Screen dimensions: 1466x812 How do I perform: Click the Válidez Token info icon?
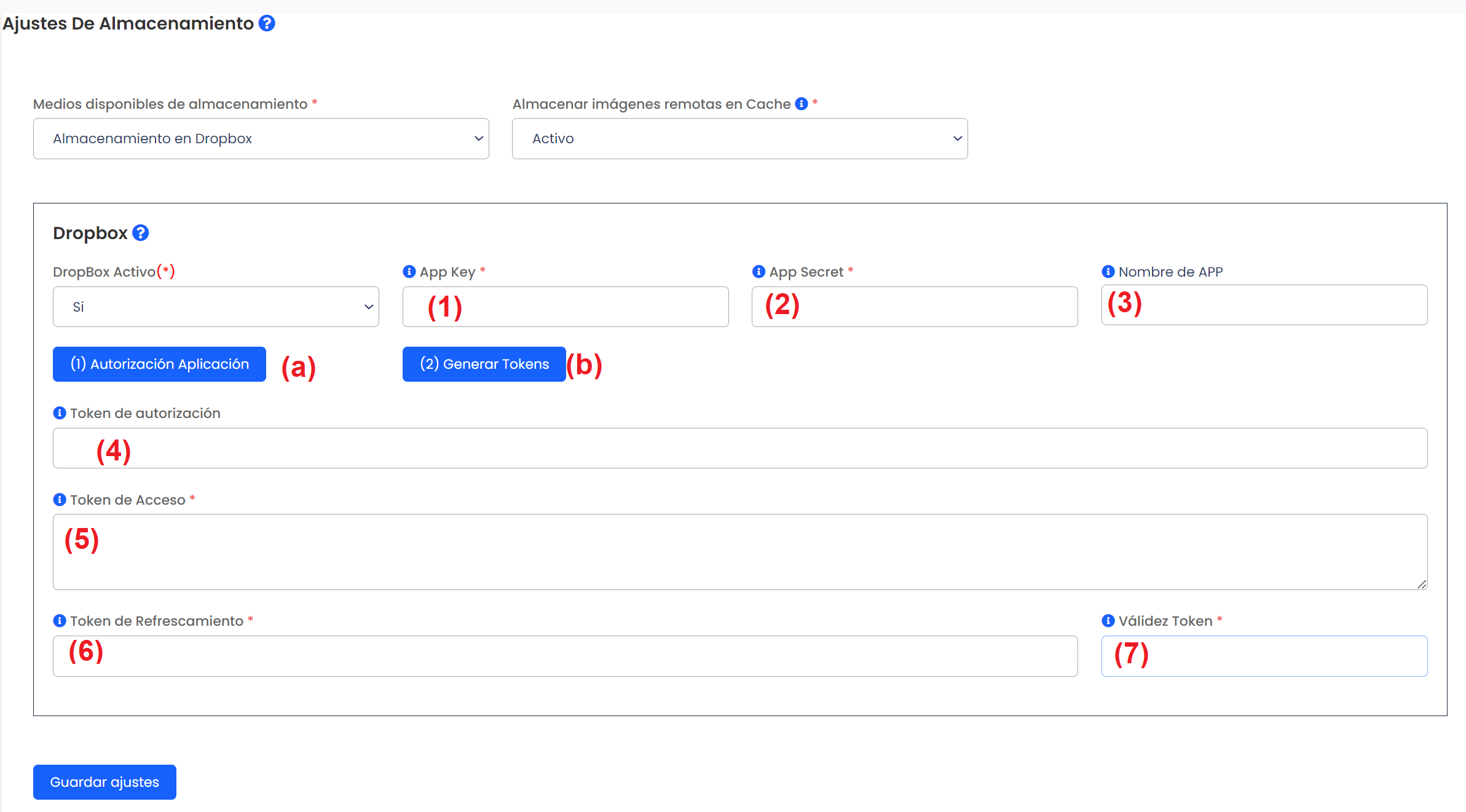(1108, 621)
